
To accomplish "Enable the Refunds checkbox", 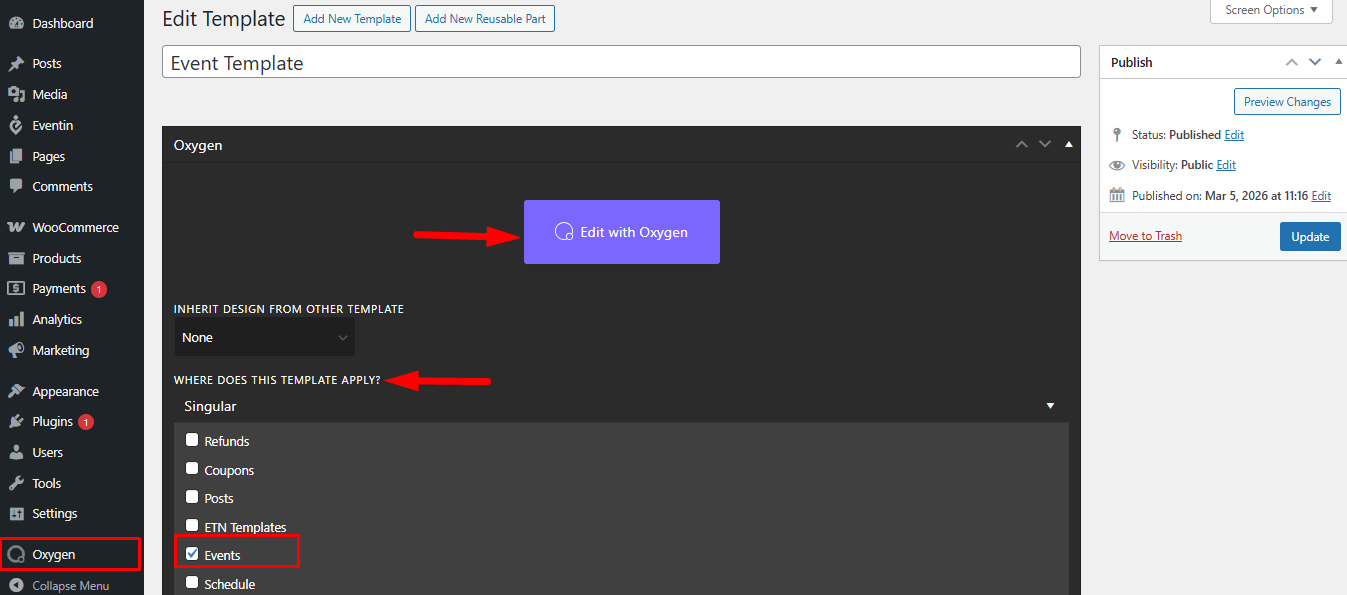I will click(x=192, y=440).
